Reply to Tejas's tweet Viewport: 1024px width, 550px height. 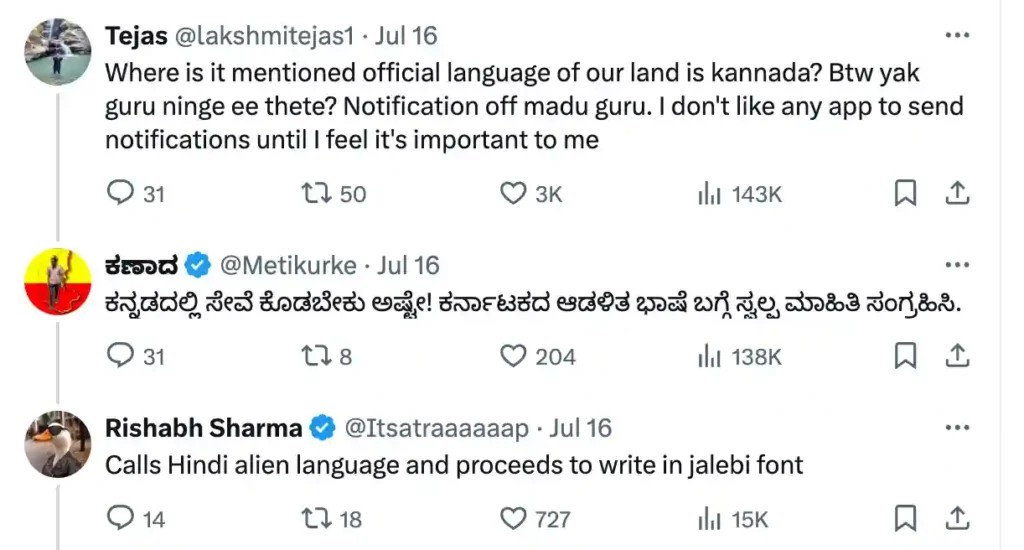tap(120, 193)
